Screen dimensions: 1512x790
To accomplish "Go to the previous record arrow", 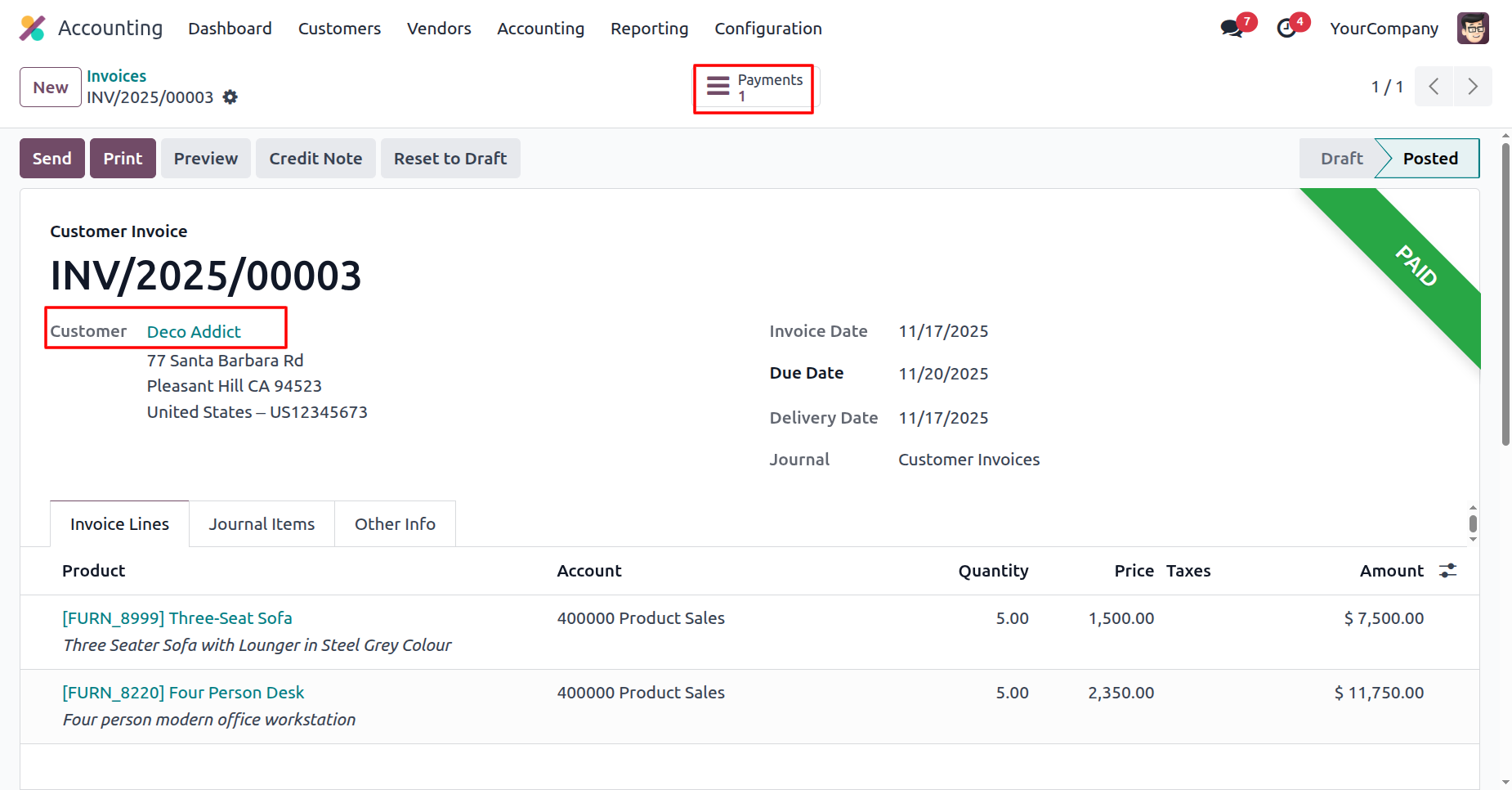I will point(1434,87).
